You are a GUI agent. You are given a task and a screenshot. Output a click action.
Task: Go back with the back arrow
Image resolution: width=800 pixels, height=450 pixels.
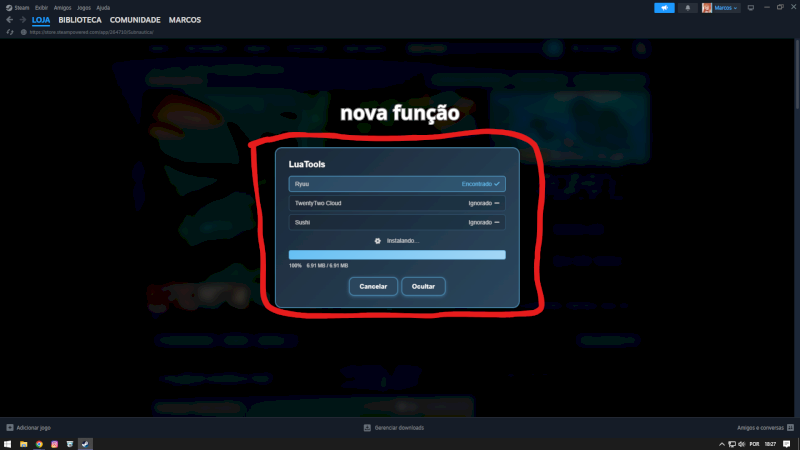(10, 20)
